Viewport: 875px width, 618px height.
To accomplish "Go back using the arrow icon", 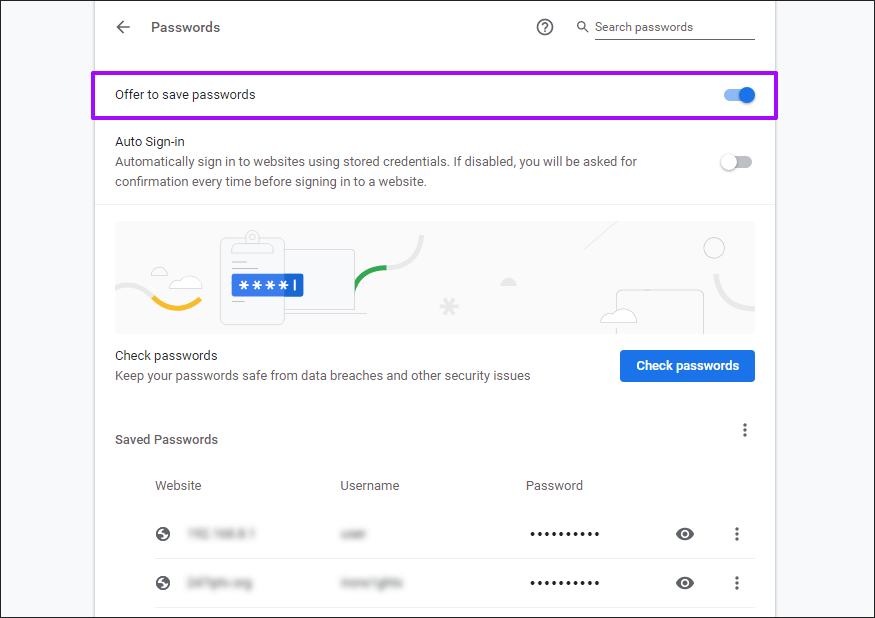I will pyautogui.click(x=123, y=27).
